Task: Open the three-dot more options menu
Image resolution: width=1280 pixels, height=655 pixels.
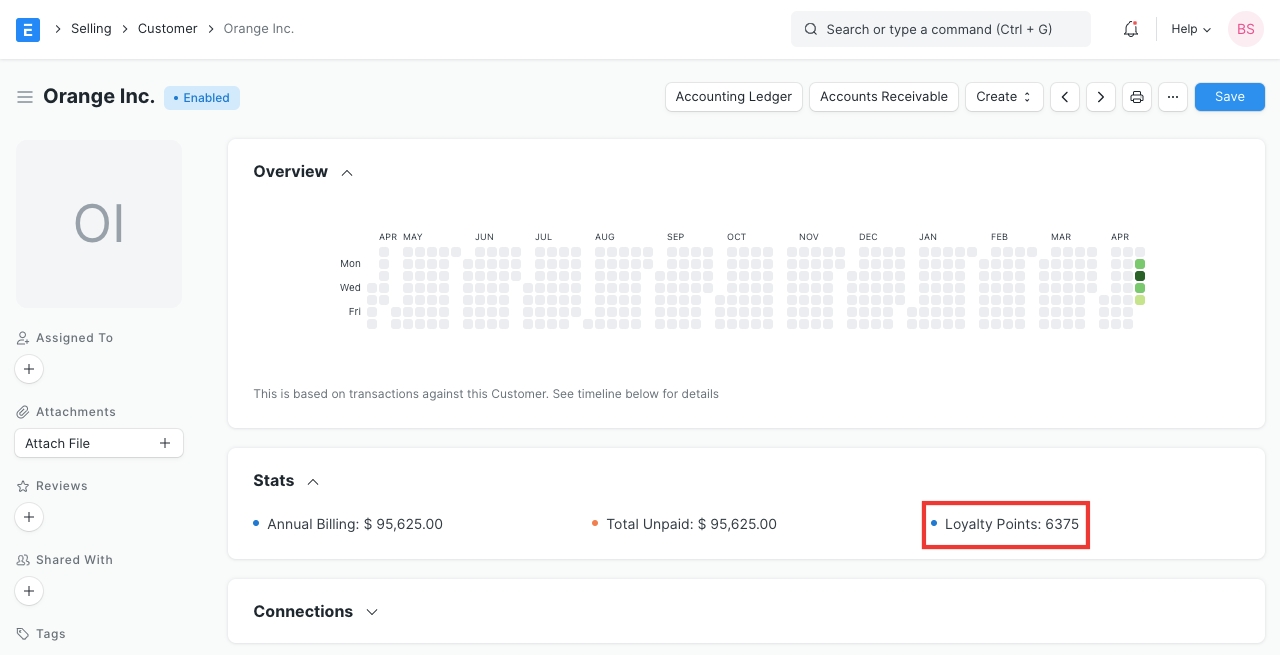Action: click(x=1173, y=97)
